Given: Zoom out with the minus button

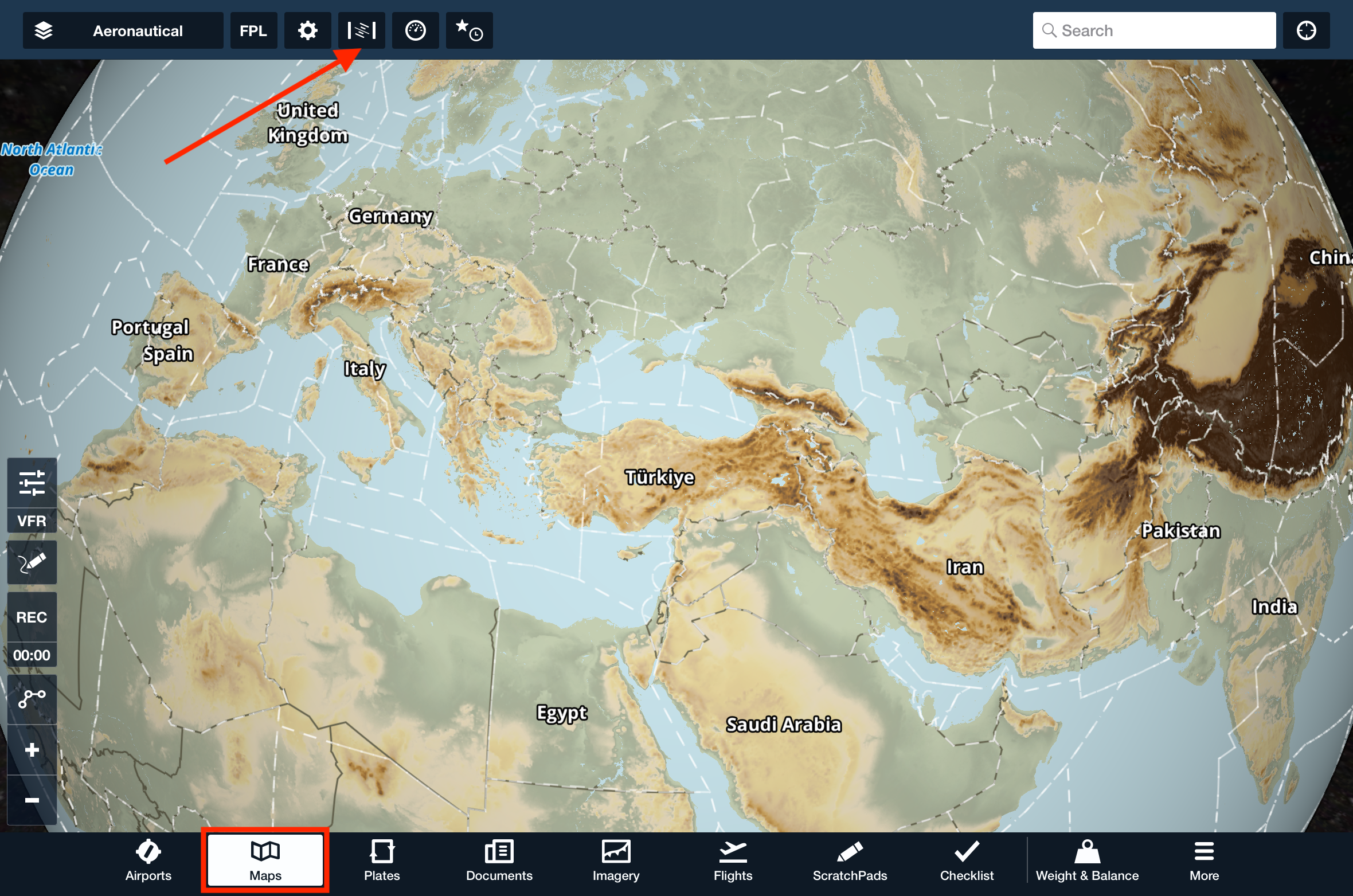Looking at the screenshot, I should point(32,800).
